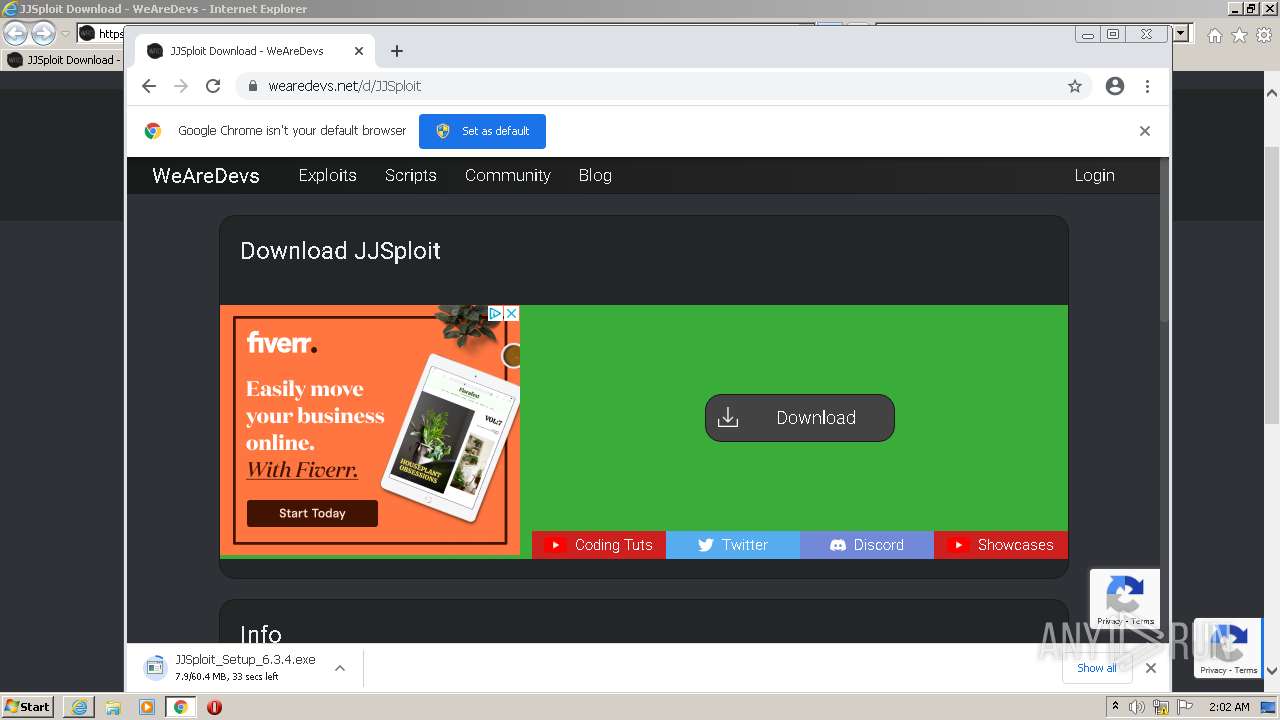The image size is (1280, 720).
Task: Click the Chrome forward arrow
Action: coord(181,86)
